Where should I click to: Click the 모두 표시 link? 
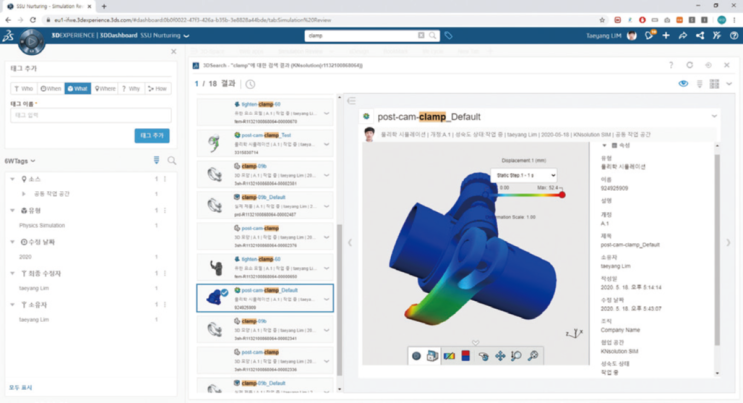tap(21, 388)
